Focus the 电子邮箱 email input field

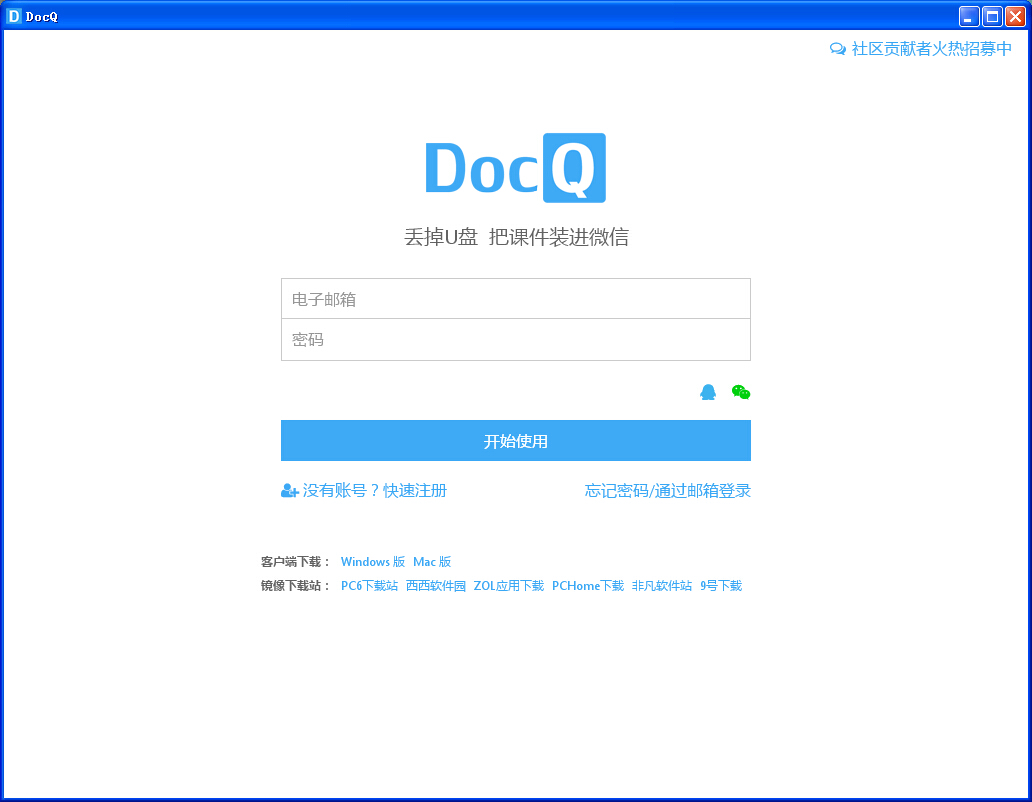515,299
